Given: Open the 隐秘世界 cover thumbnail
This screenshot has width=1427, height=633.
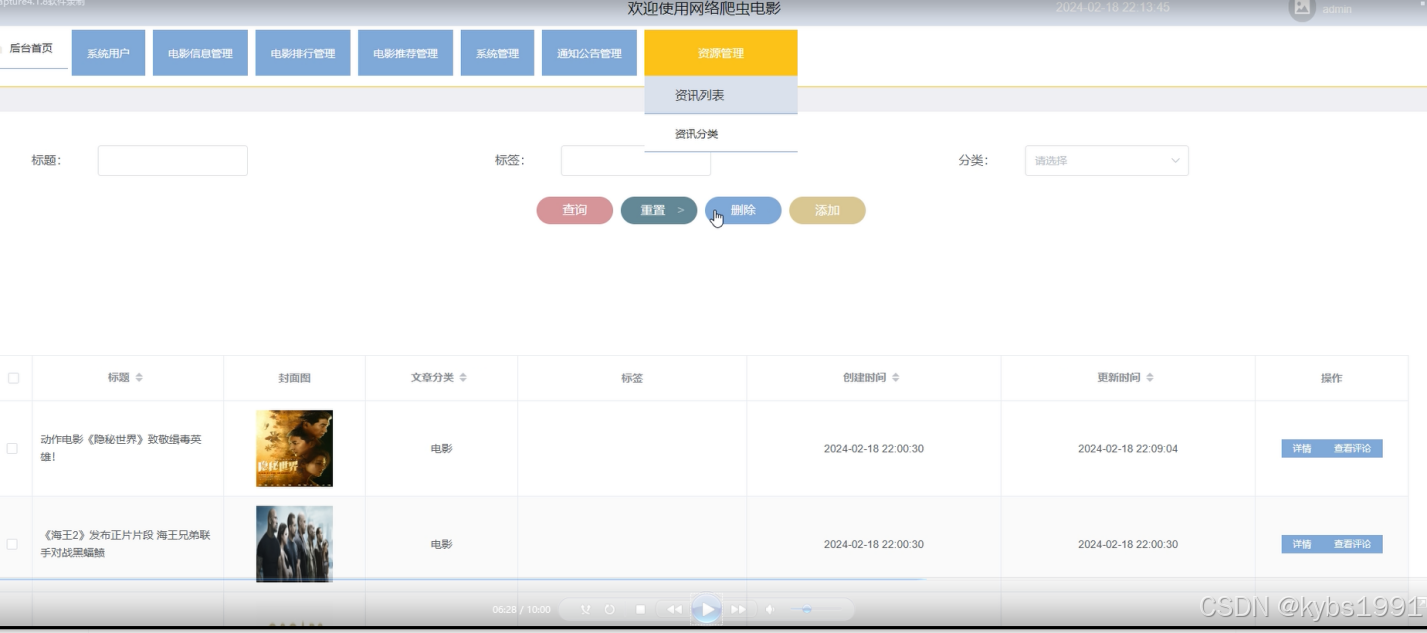Looking at the screenshot, I should point(294,448).
